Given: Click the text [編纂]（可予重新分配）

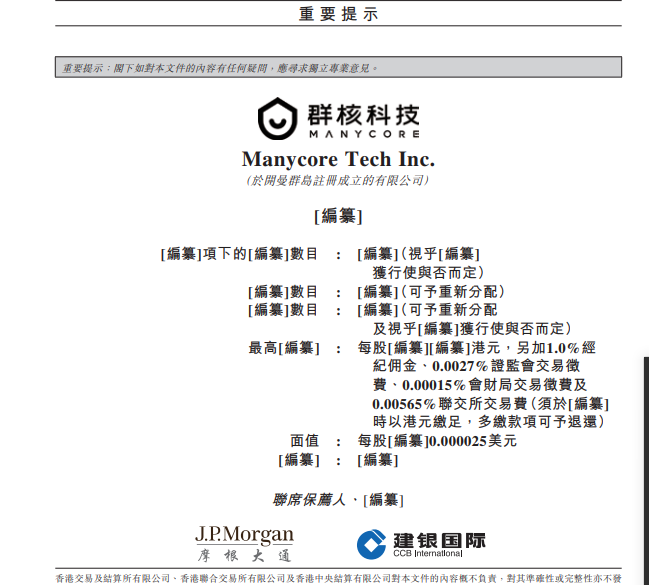Looking at the screenshot, I should click(x=431, y=291).
